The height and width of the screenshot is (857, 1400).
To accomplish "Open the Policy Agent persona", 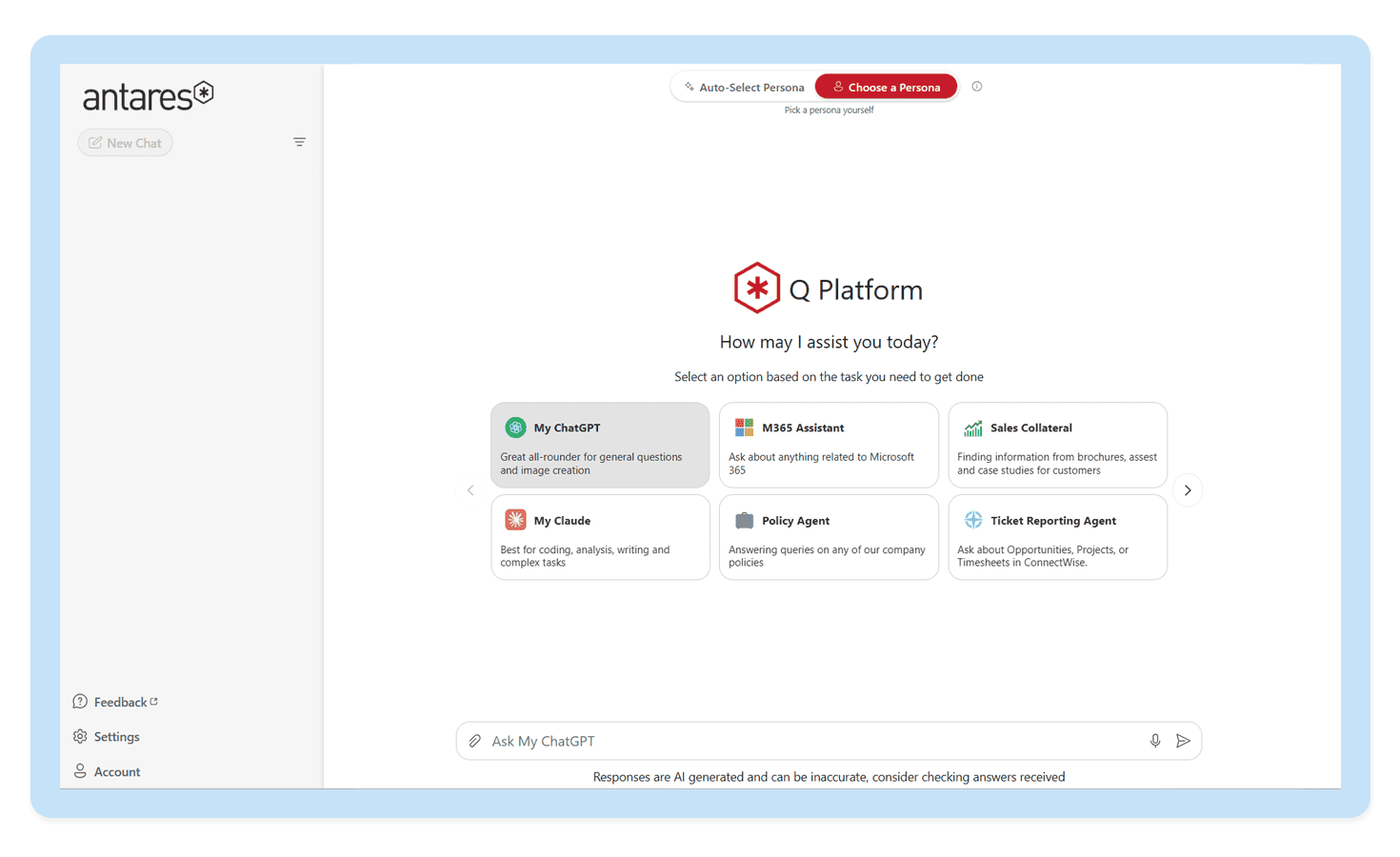I will [x=829, y=537].
